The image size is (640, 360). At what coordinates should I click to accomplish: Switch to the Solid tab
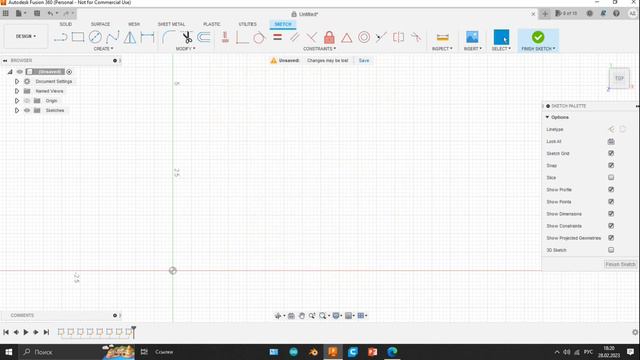point(65,24)
